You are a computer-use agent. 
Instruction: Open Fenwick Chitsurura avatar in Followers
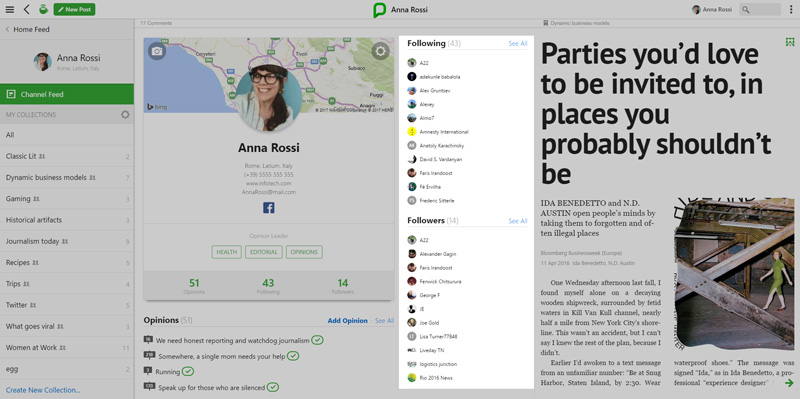[x=412, y=281]
